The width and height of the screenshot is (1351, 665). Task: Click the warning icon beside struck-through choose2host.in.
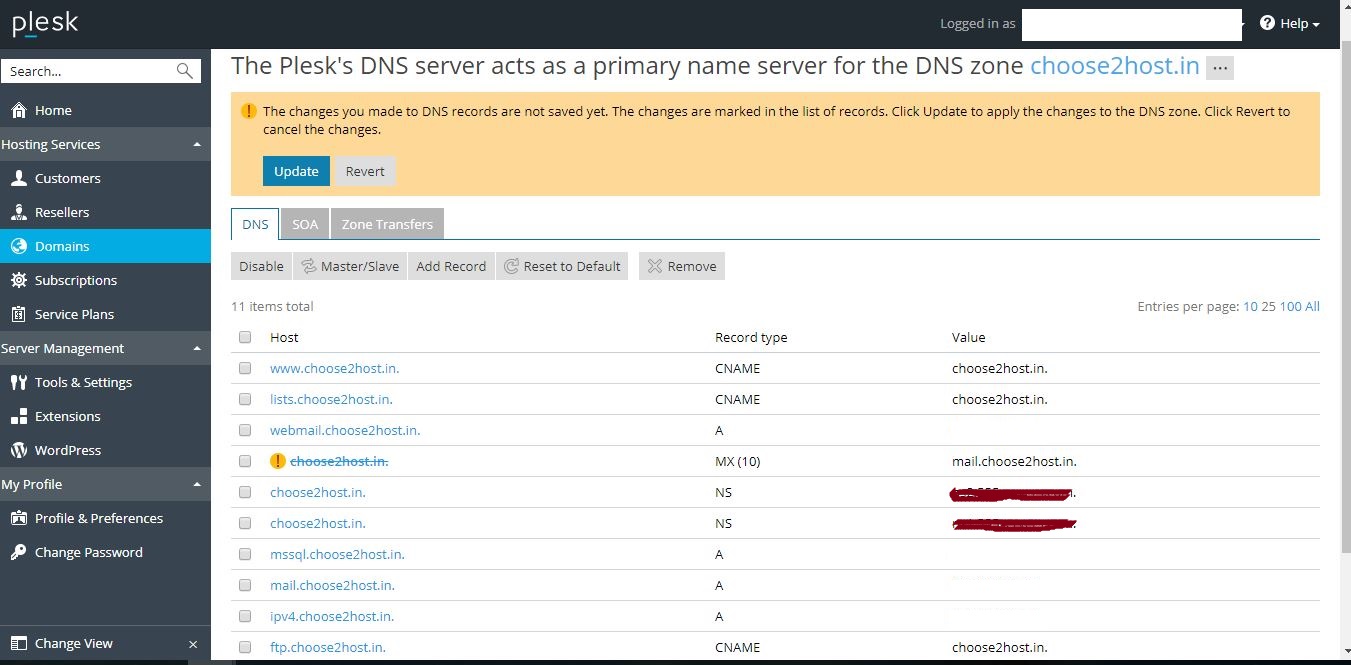278,461
